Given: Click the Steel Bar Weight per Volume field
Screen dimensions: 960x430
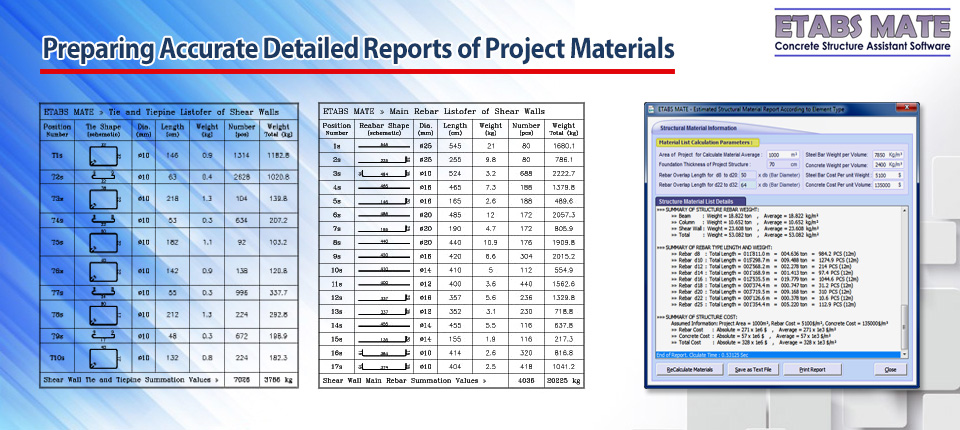Looking at the screenshot, I should pyautogui.click(x=888, y=154).
